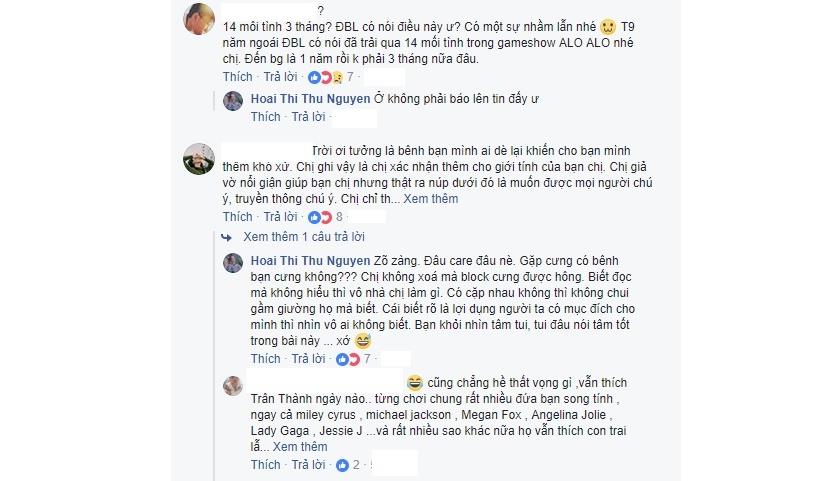Image resolution: width=819 pixels, height=481 pixels.
Task: Expand Xem thêm on the truyền thông comment
Action: [431, 199]
